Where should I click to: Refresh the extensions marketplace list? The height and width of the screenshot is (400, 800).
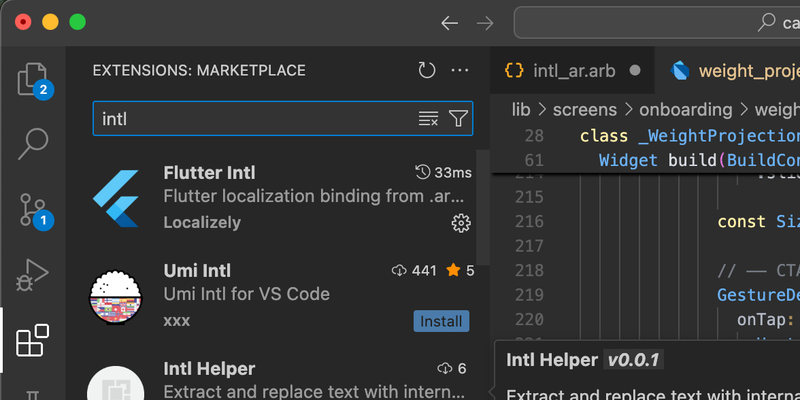click(427, 70)
